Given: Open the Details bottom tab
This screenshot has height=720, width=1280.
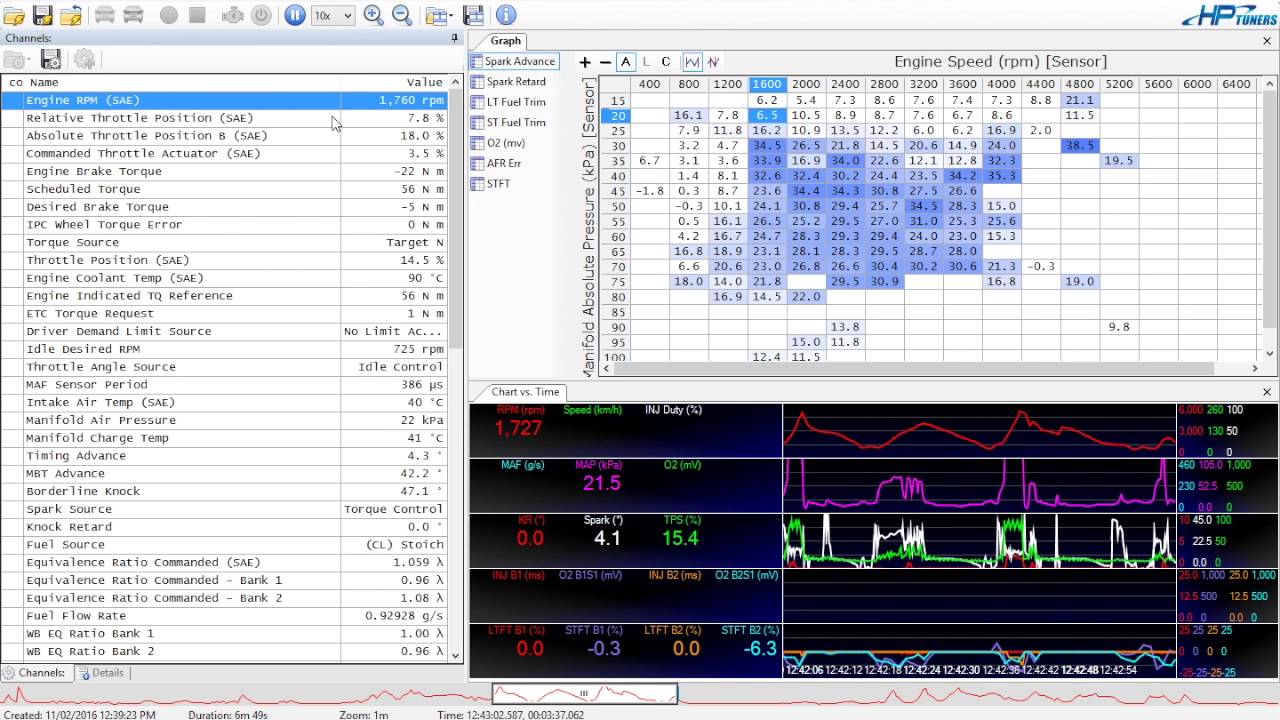Looking at the screenshot, I should tap(100, 673).
